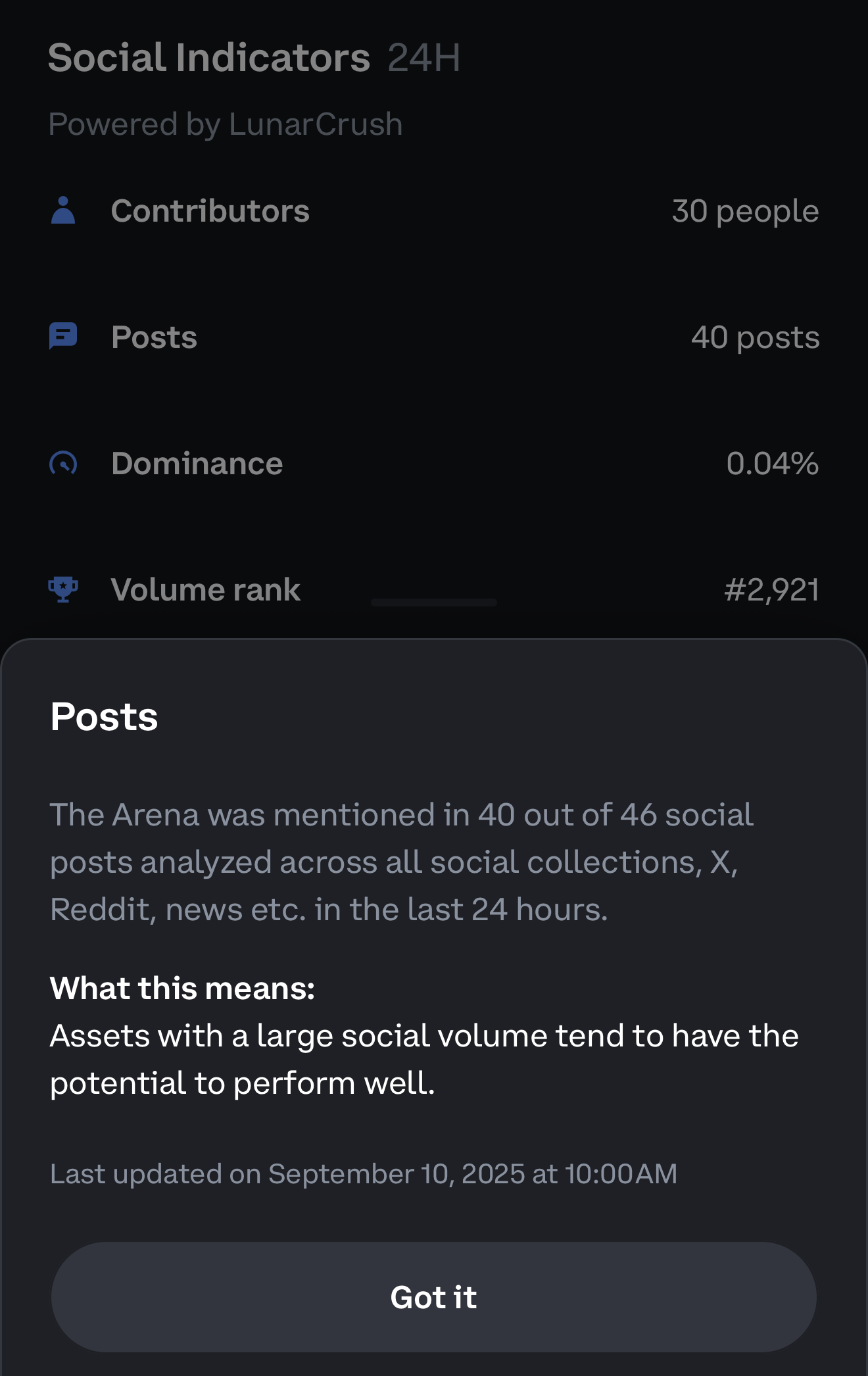Select the Posts indicator row label
868x1376 pixels.
[x=154, y=337]
